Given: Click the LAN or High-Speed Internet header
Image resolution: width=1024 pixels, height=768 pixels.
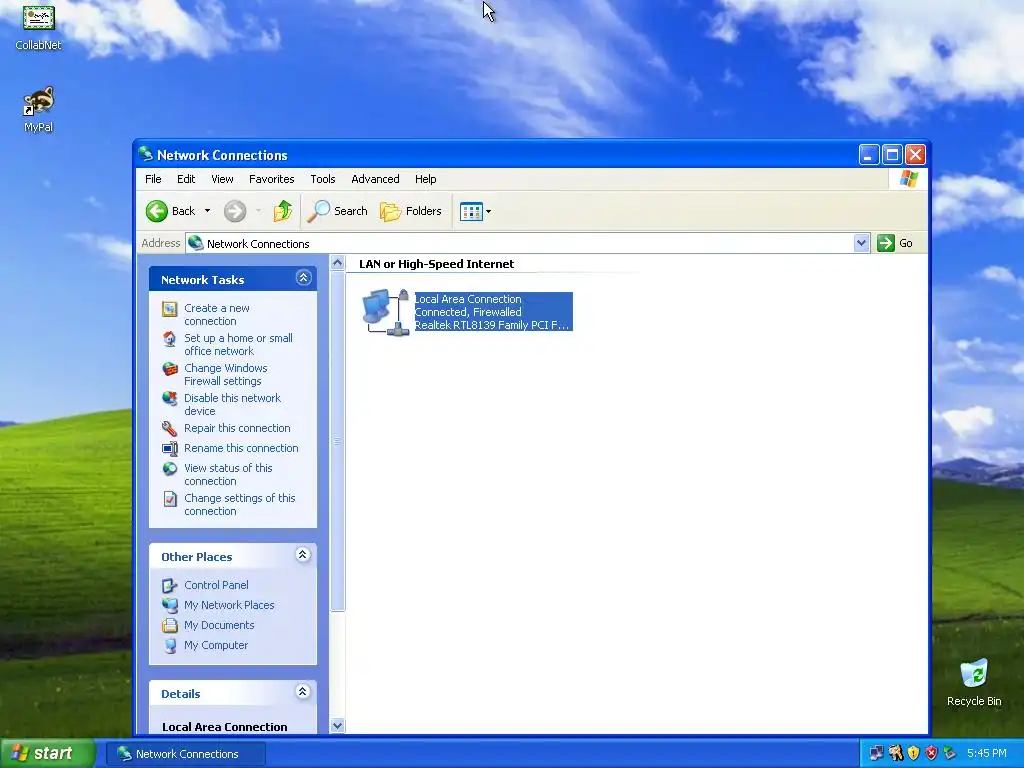Looking at the screenshot, I should point(436,264).
